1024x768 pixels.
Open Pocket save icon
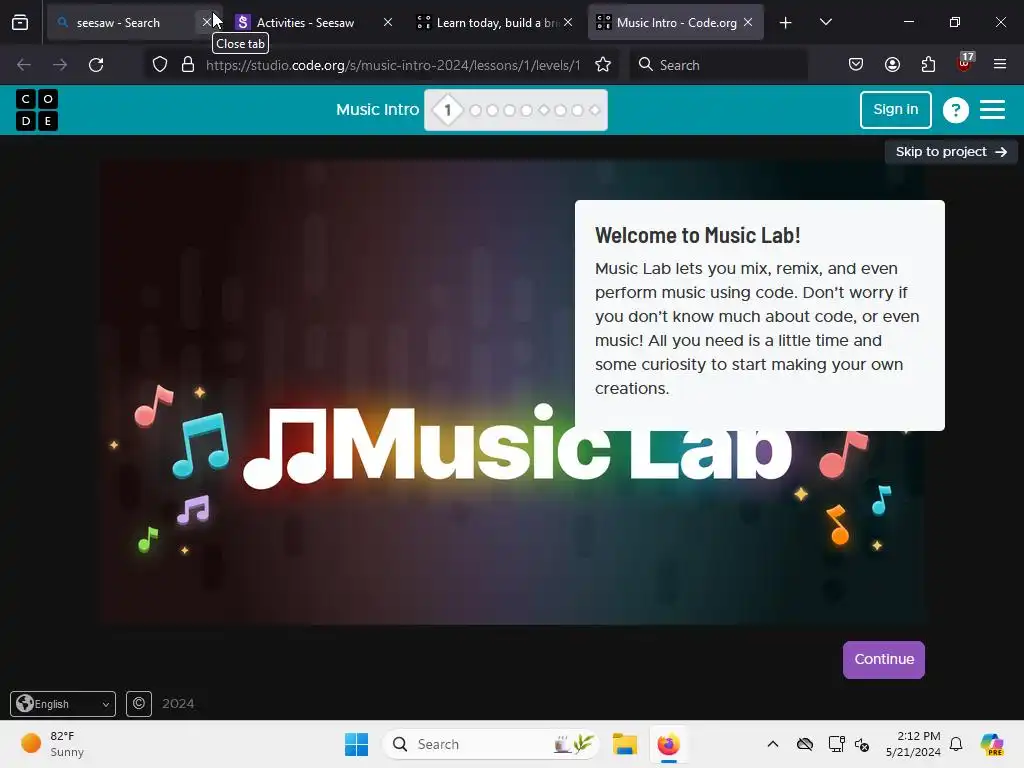pos(856,65)
